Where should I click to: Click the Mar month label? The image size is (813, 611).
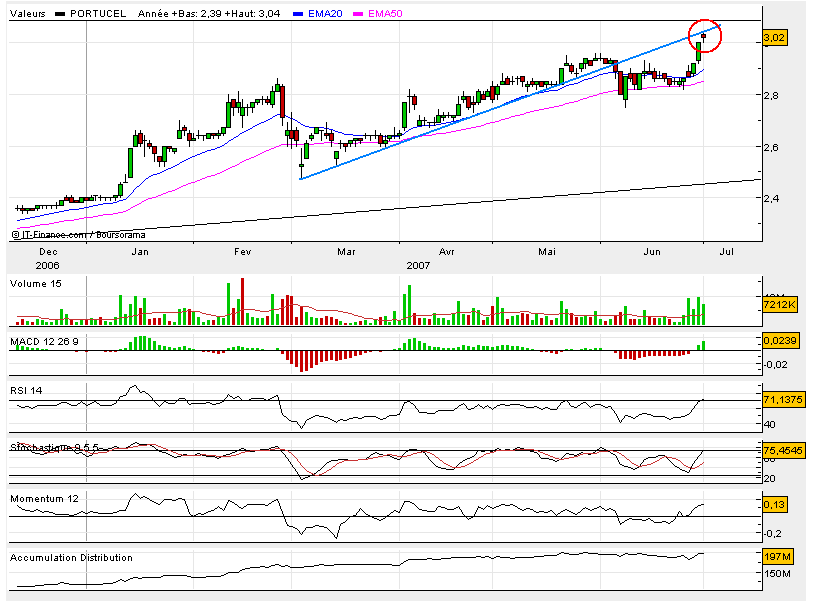pos(346,252)
